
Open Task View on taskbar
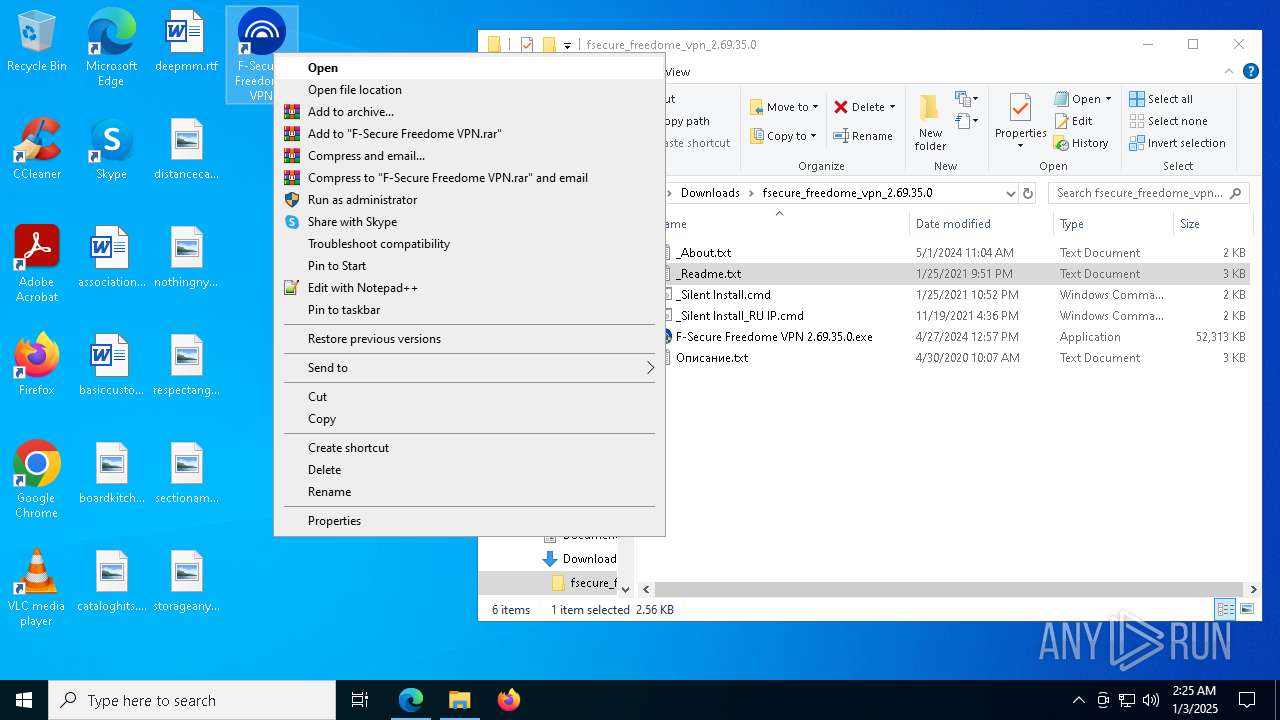360,700
